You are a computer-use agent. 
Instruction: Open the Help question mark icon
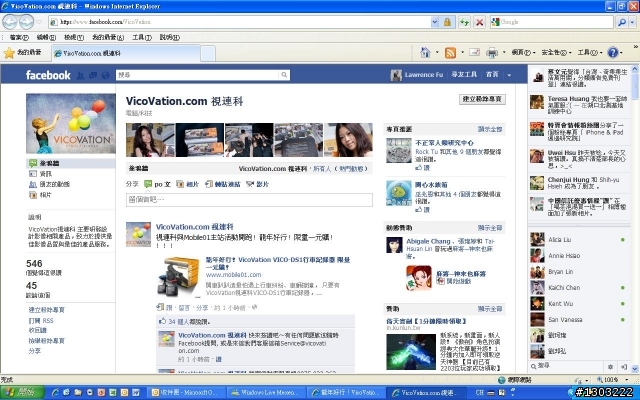click(613, 52)
